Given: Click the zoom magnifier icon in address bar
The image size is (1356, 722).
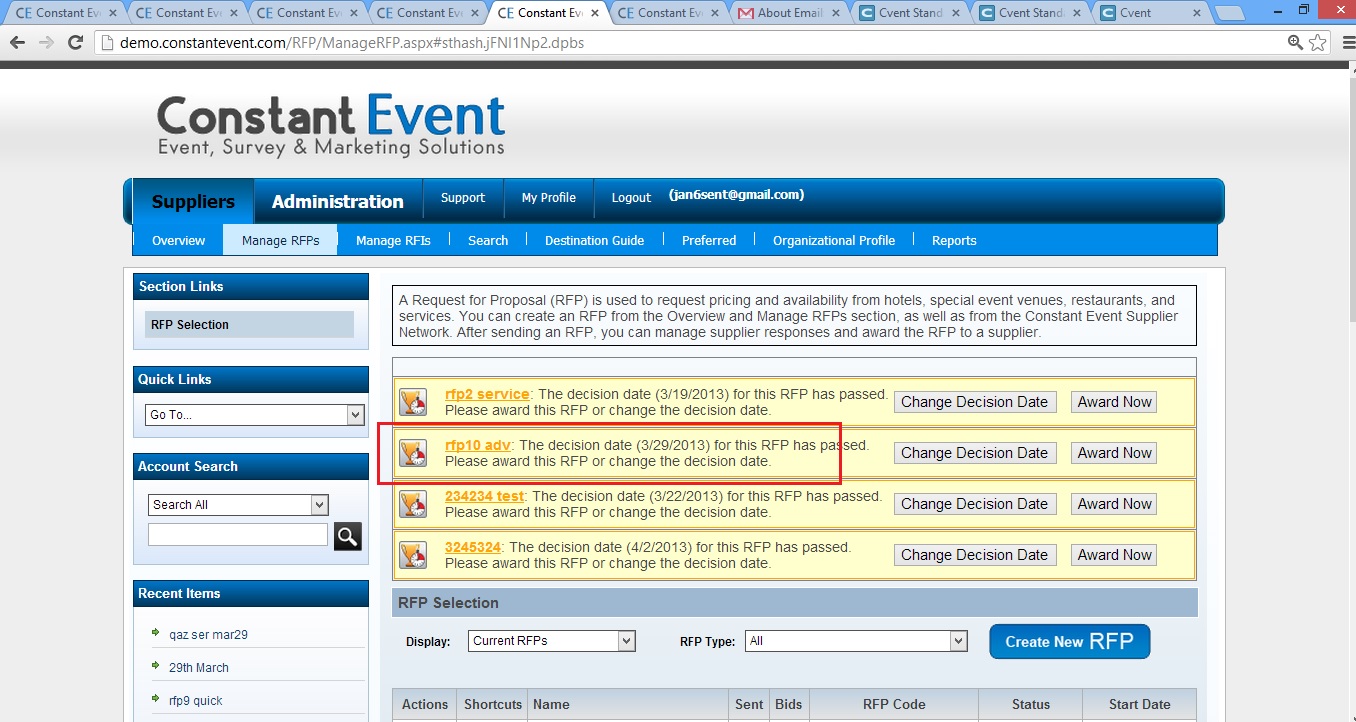Looking at the screenshot, I should 1296,43.
